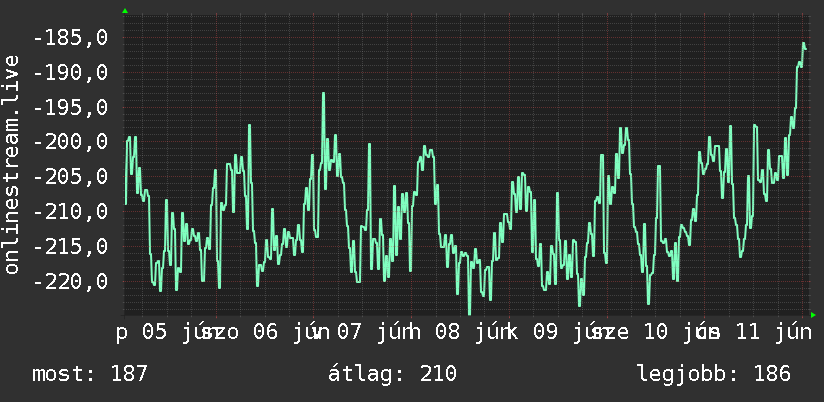Click the onlinestream.live axis label
Image resolution: width=824 pixels, height=402 pixels.
(x=11, y=164)
